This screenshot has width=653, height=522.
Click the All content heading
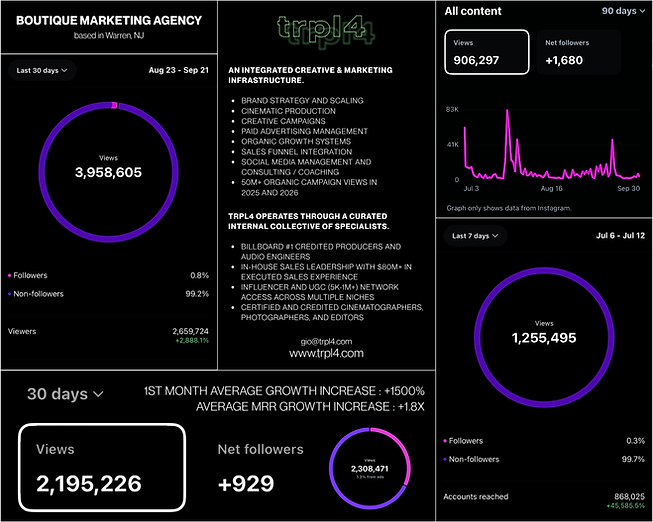[x=473, y=11]
